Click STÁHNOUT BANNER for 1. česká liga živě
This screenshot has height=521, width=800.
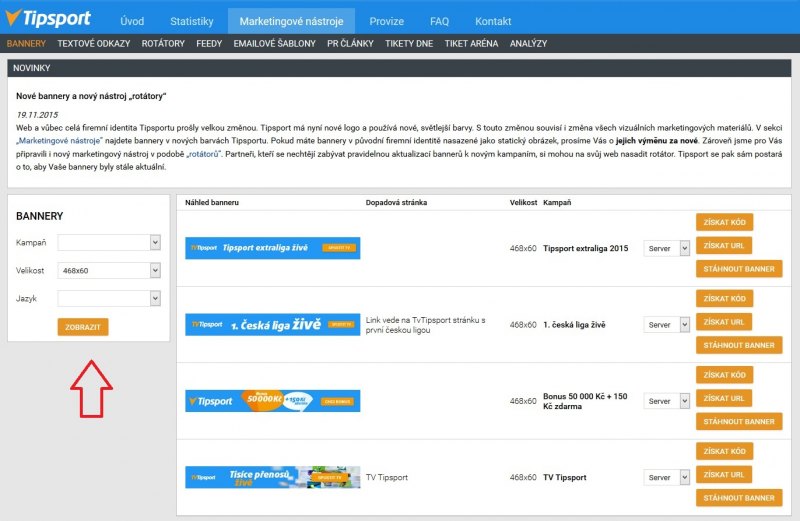[739, 345]
